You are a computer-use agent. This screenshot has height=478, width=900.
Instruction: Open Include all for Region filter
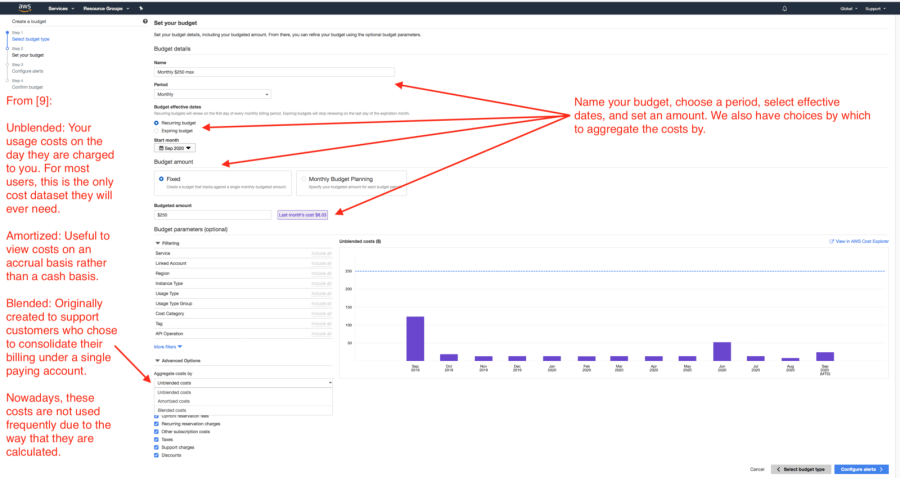coord(321,274)
